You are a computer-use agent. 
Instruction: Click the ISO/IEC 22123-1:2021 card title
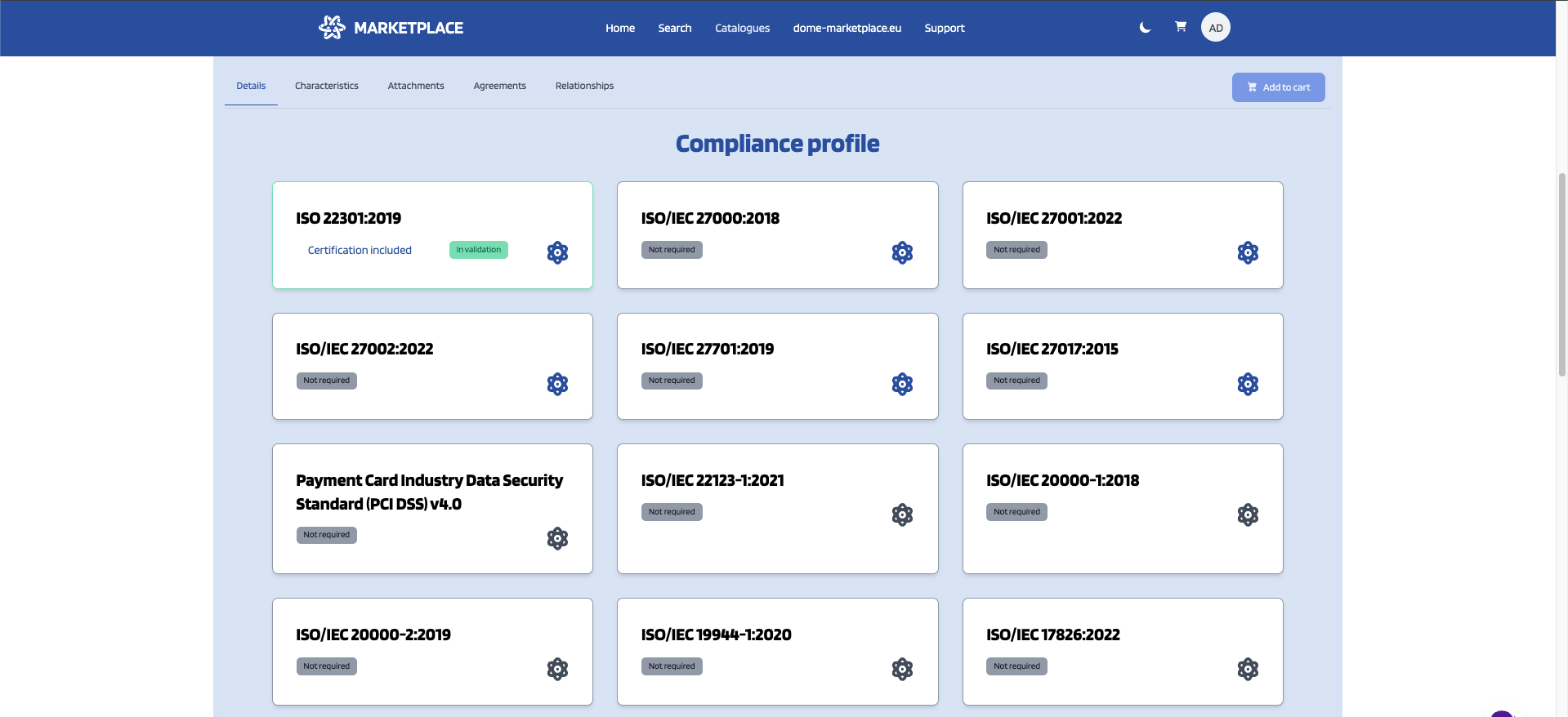pos(713,480)
